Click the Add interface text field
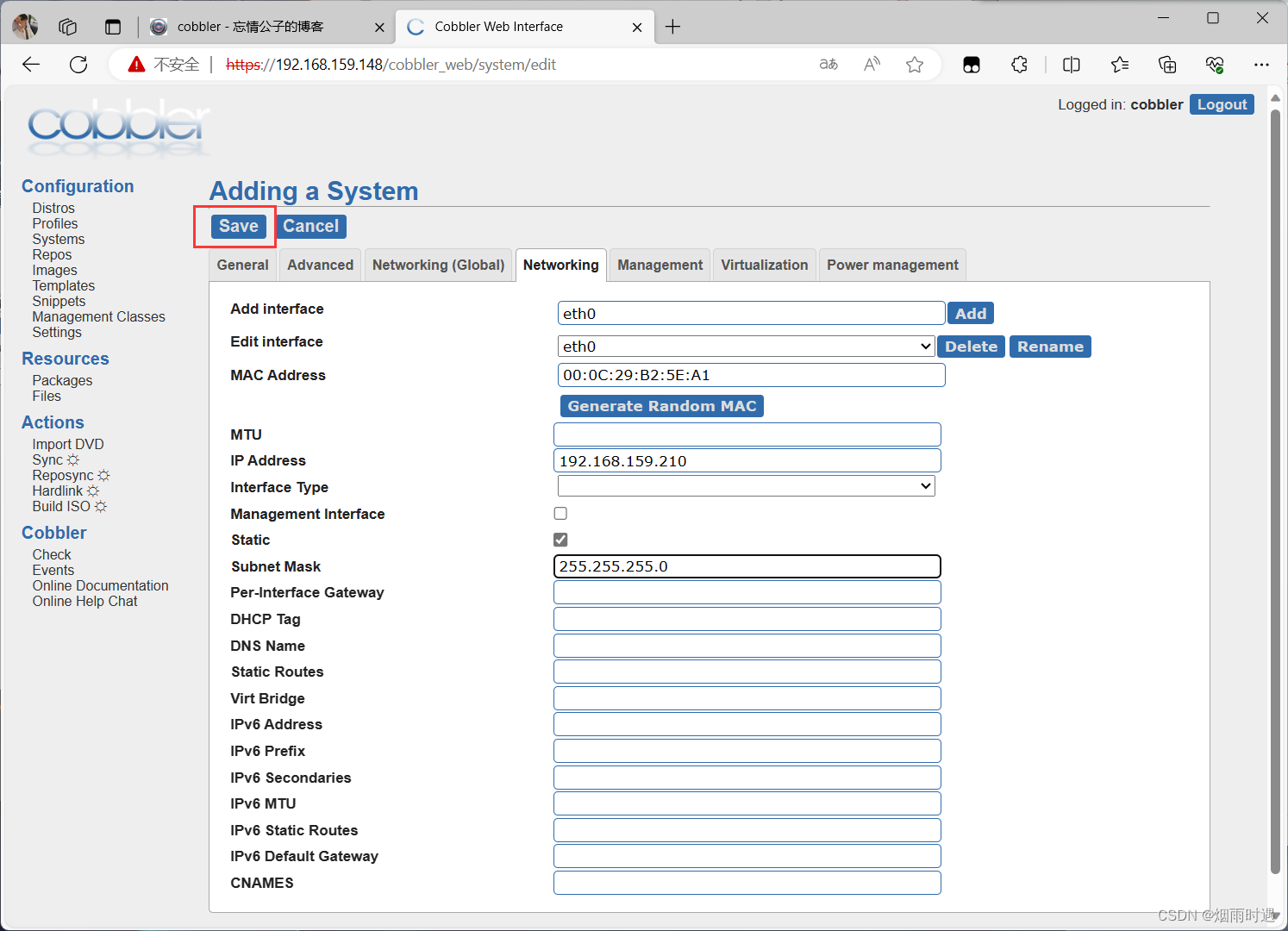 click(x=751, y=314)
